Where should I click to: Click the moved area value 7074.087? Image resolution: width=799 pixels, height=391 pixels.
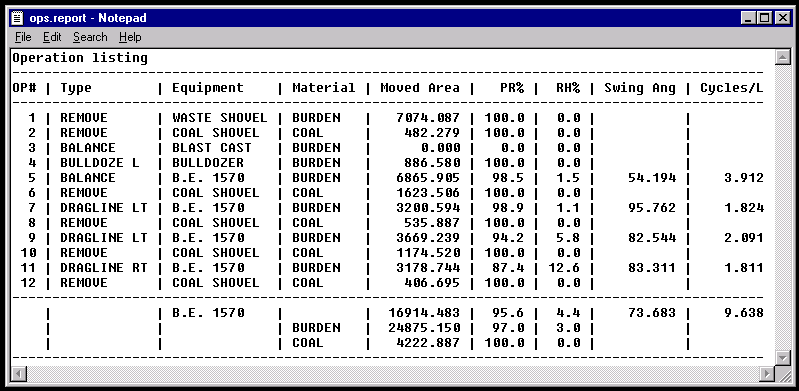(x=428, y=118)
